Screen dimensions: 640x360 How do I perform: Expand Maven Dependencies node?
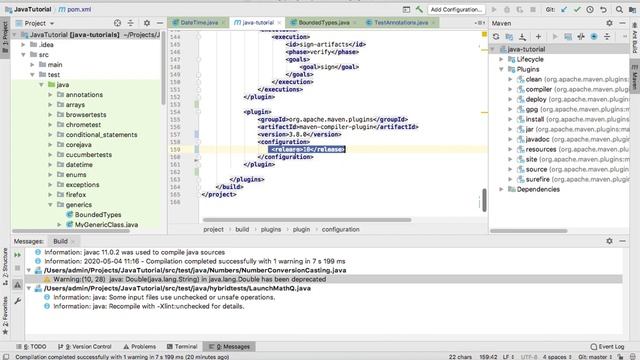point(501,189)
